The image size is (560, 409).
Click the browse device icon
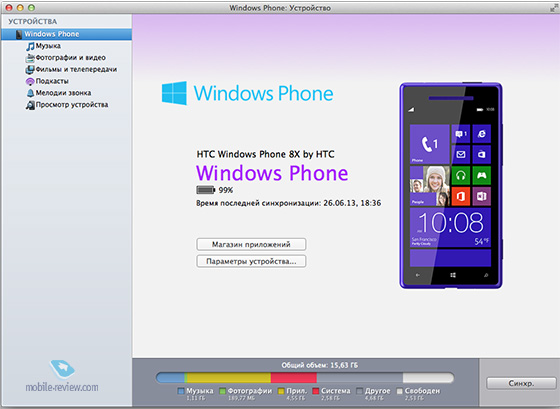click(30, 105)
